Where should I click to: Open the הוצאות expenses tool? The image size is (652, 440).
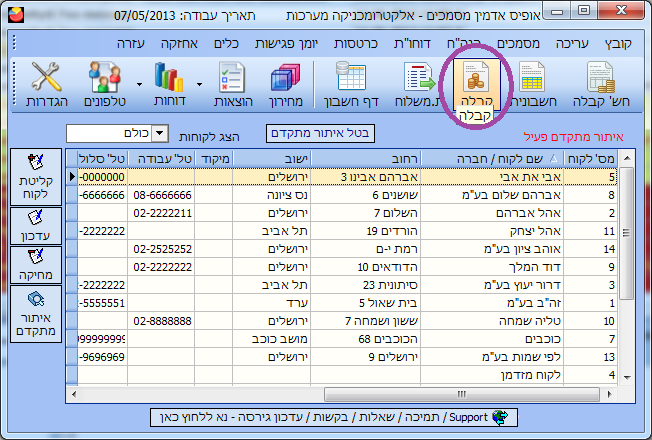tap(233, 84)
